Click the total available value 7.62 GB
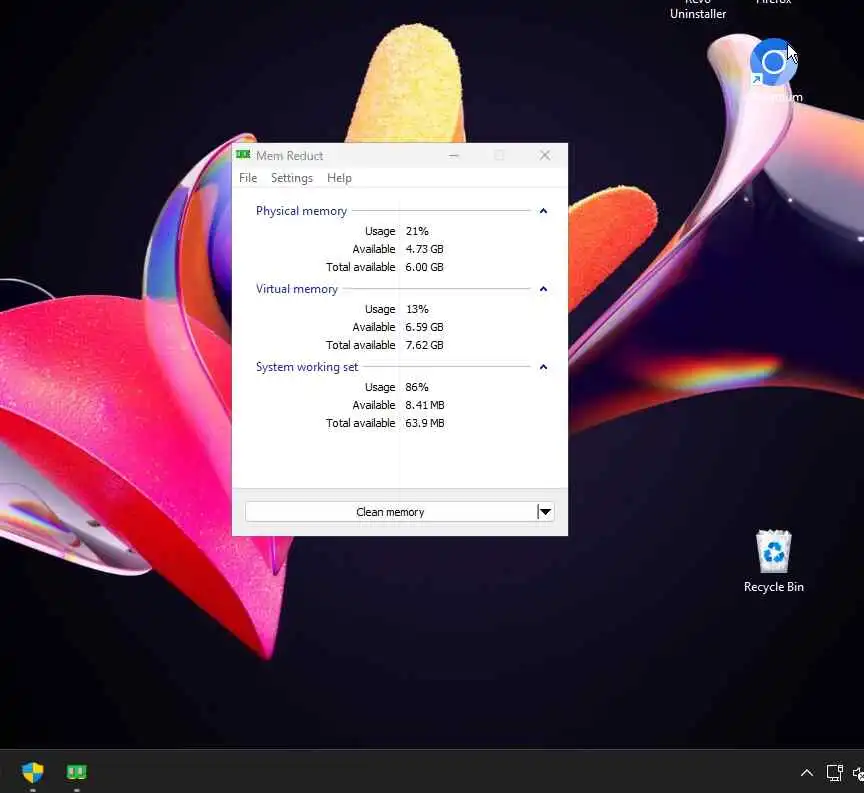Image resolution: width=864 pixels, height=793 pixels. tap(424, 345)
